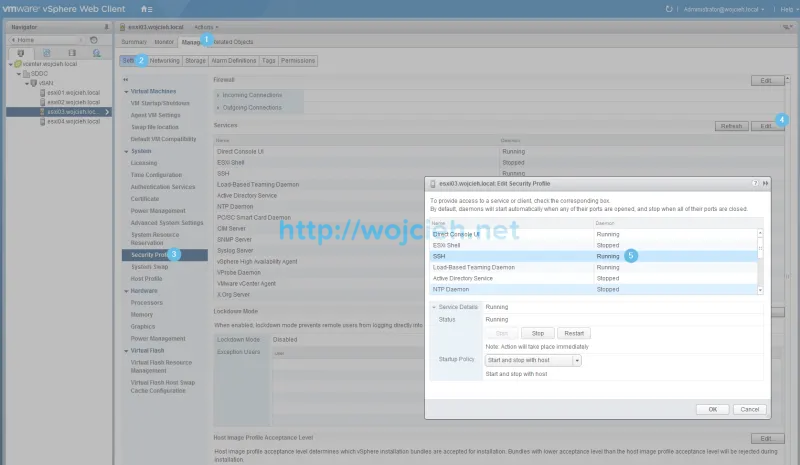Image resolution: width=800 pixels, height=465 pixels.
Task: Open the Monitor tab
Action: [x=164, y=42]
